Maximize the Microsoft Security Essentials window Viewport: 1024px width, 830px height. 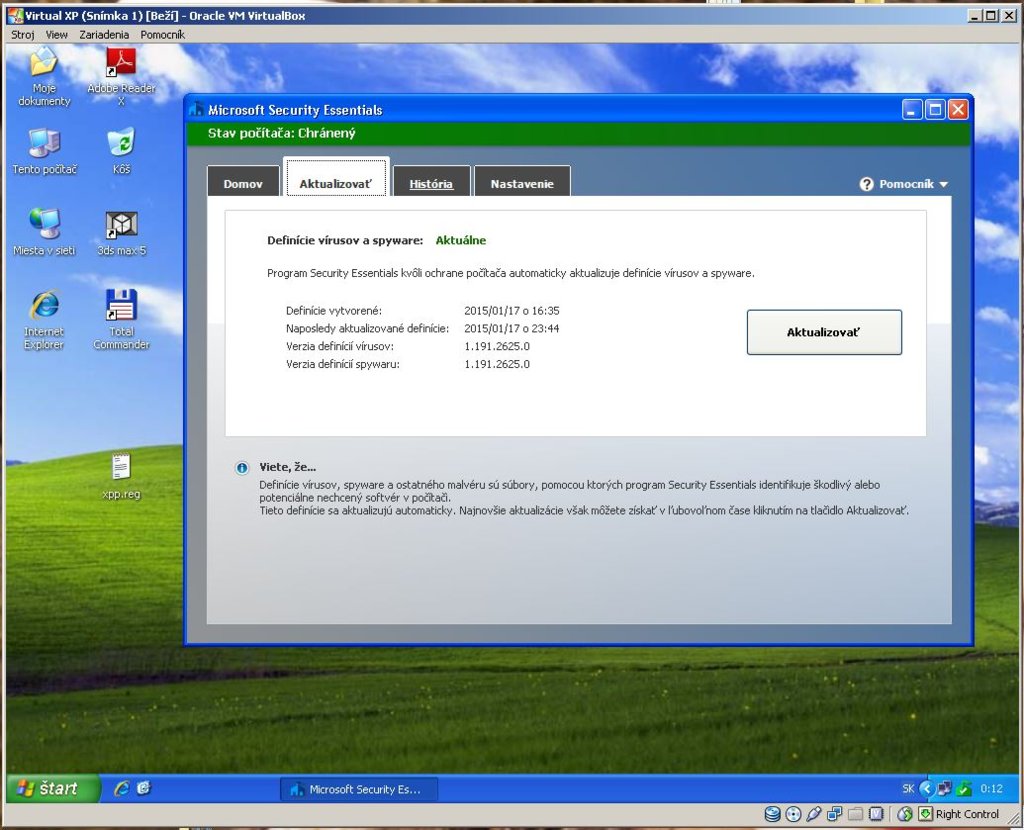coord(935,110)
